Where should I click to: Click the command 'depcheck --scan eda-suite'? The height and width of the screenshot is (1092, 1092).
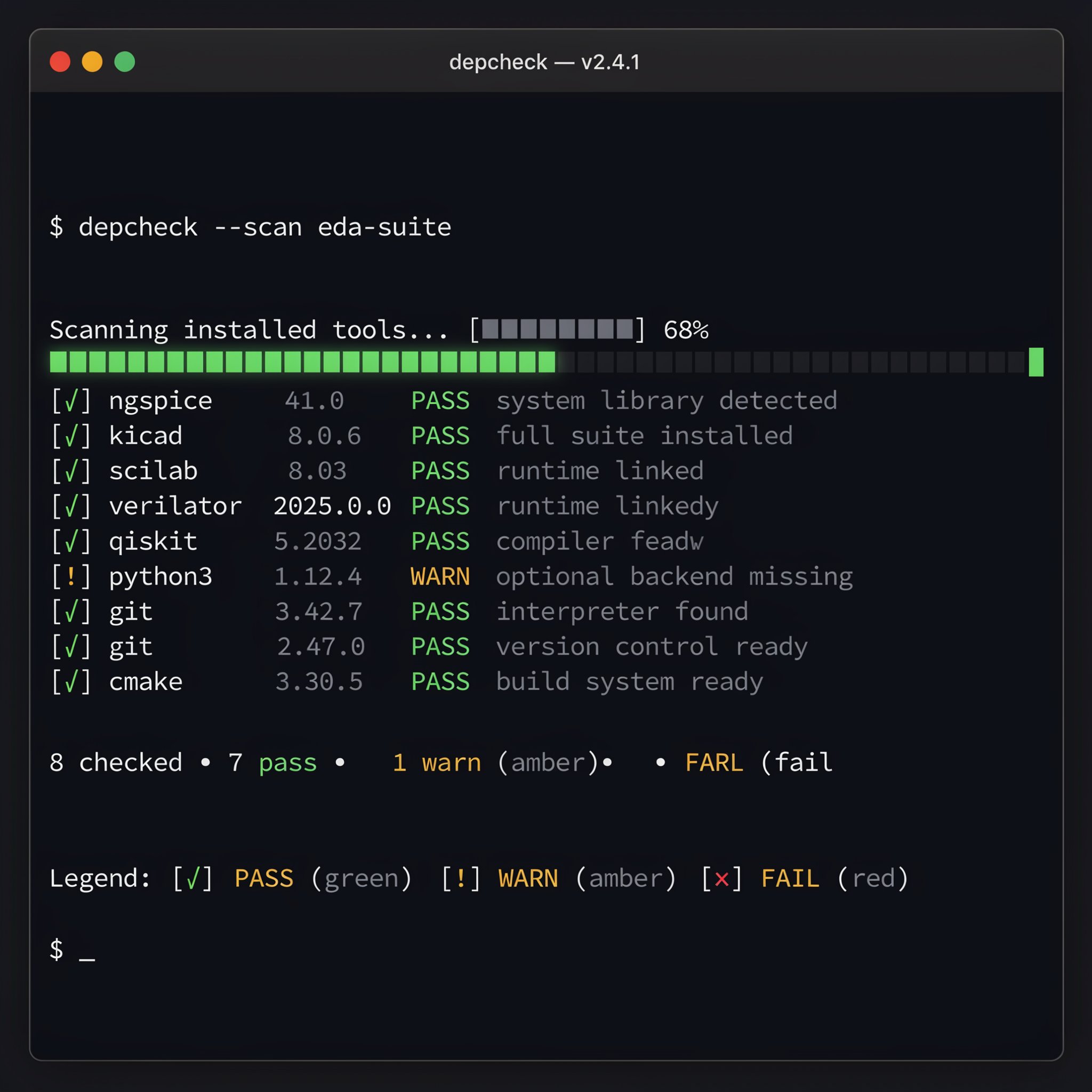(264, 227)
